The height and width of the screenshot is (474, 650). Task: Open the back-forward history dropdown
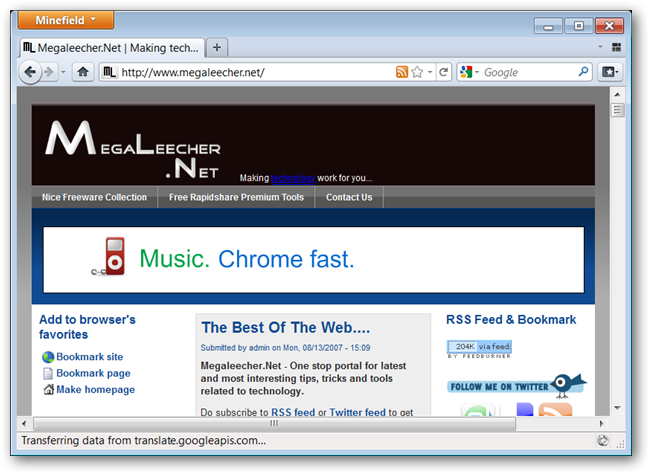[x=63, y=72]
